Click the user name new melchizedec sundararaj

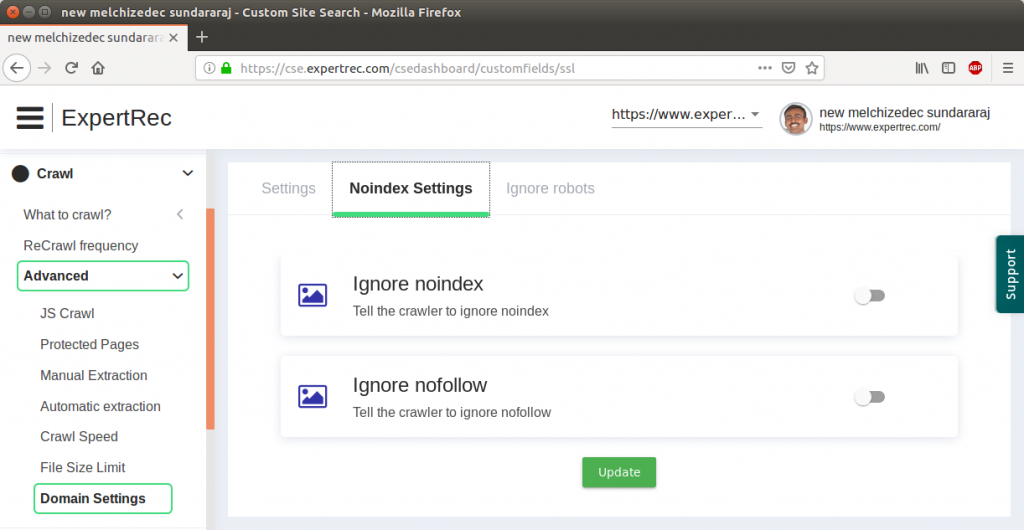[904, 112]
